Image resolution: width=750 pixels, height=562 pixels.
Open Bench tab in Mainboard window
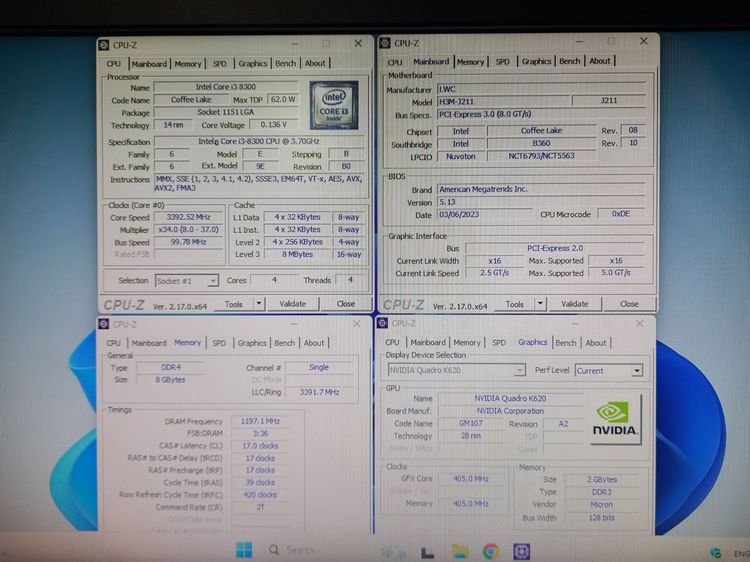click(x=570, y=61)
